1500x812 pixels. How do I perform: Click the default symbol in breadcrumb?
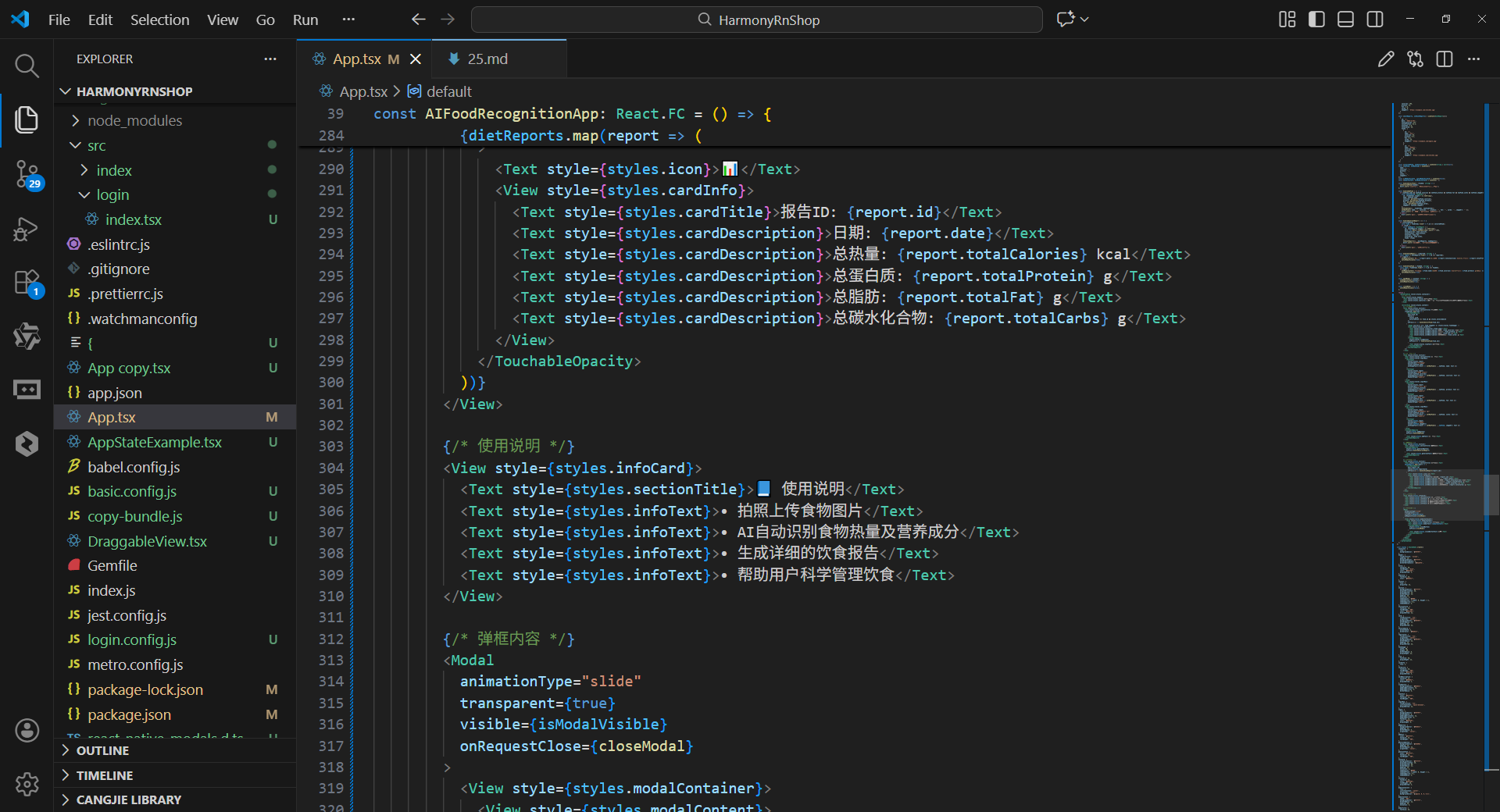(448, 91)
